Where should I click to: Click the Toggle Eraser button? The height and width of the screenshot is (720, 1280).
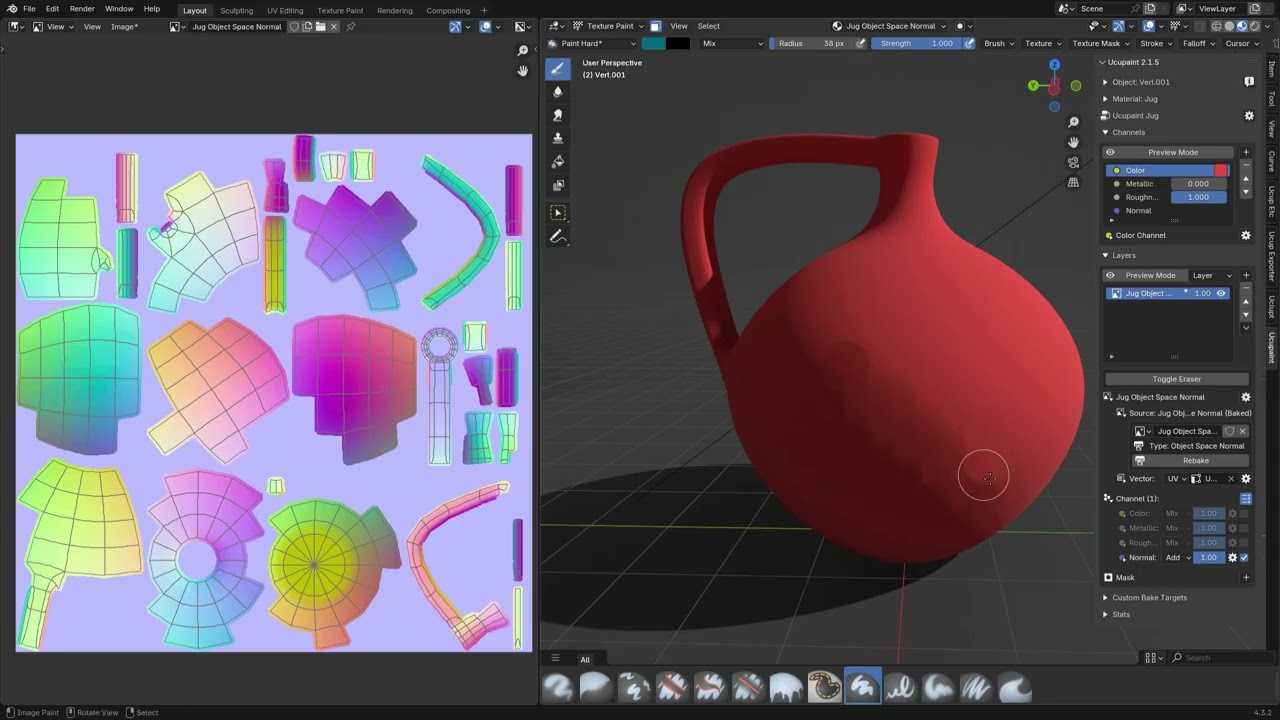[1177, 379]
